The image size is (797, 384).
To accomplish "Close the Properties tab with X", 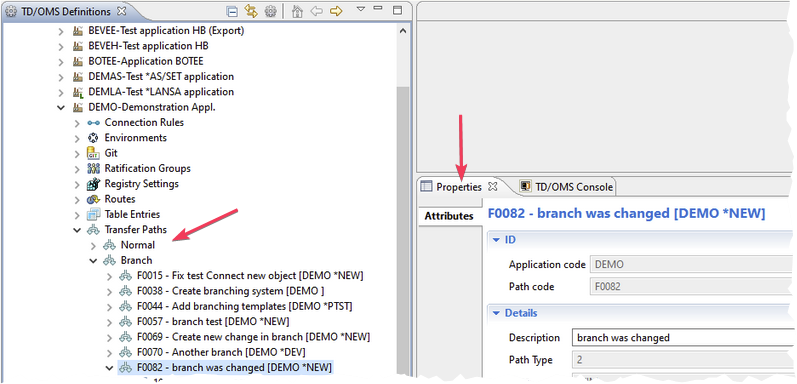I will click(492, 187).
